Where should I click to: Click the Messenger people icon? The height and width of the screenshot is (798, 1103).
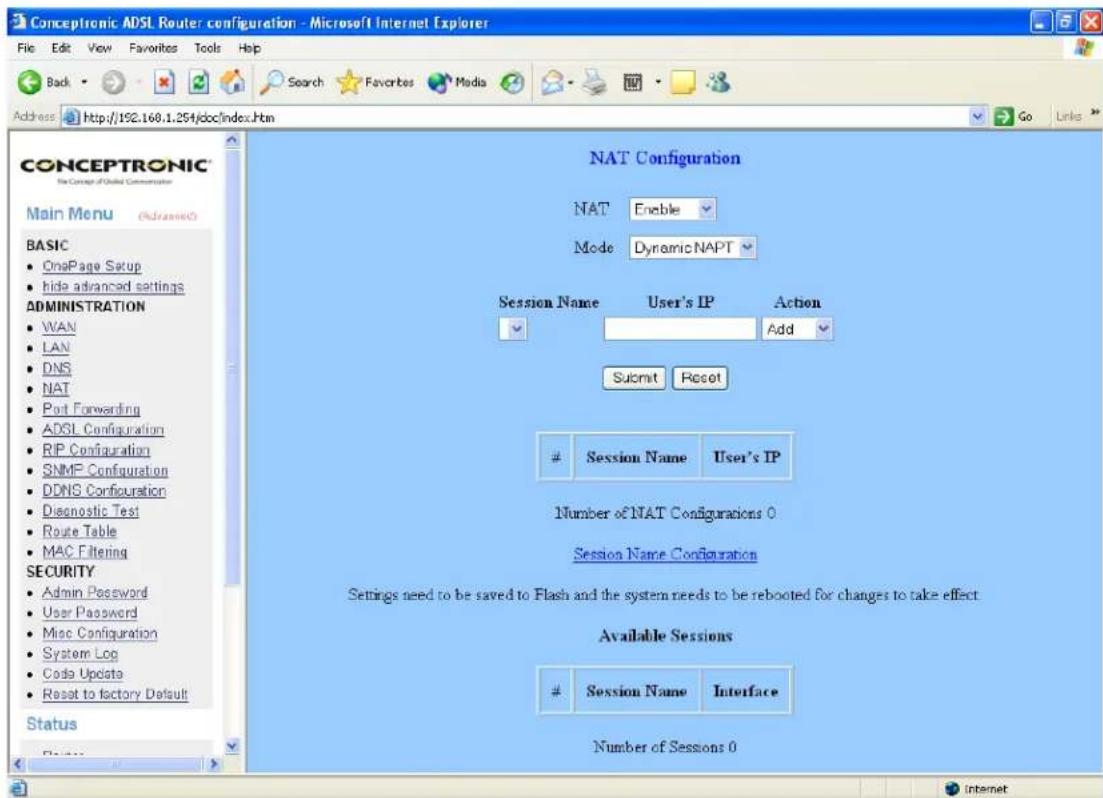[718, 82]
